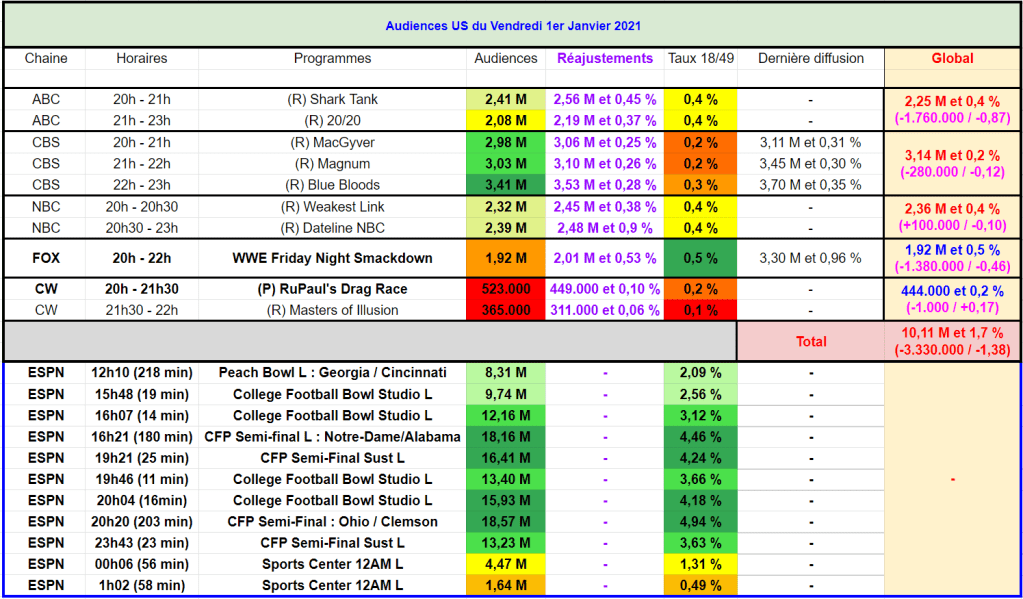The height and width of the screenshot is (599, 1023).
Task: Select the Taux 18/49 column header
Action: (700, 58)
